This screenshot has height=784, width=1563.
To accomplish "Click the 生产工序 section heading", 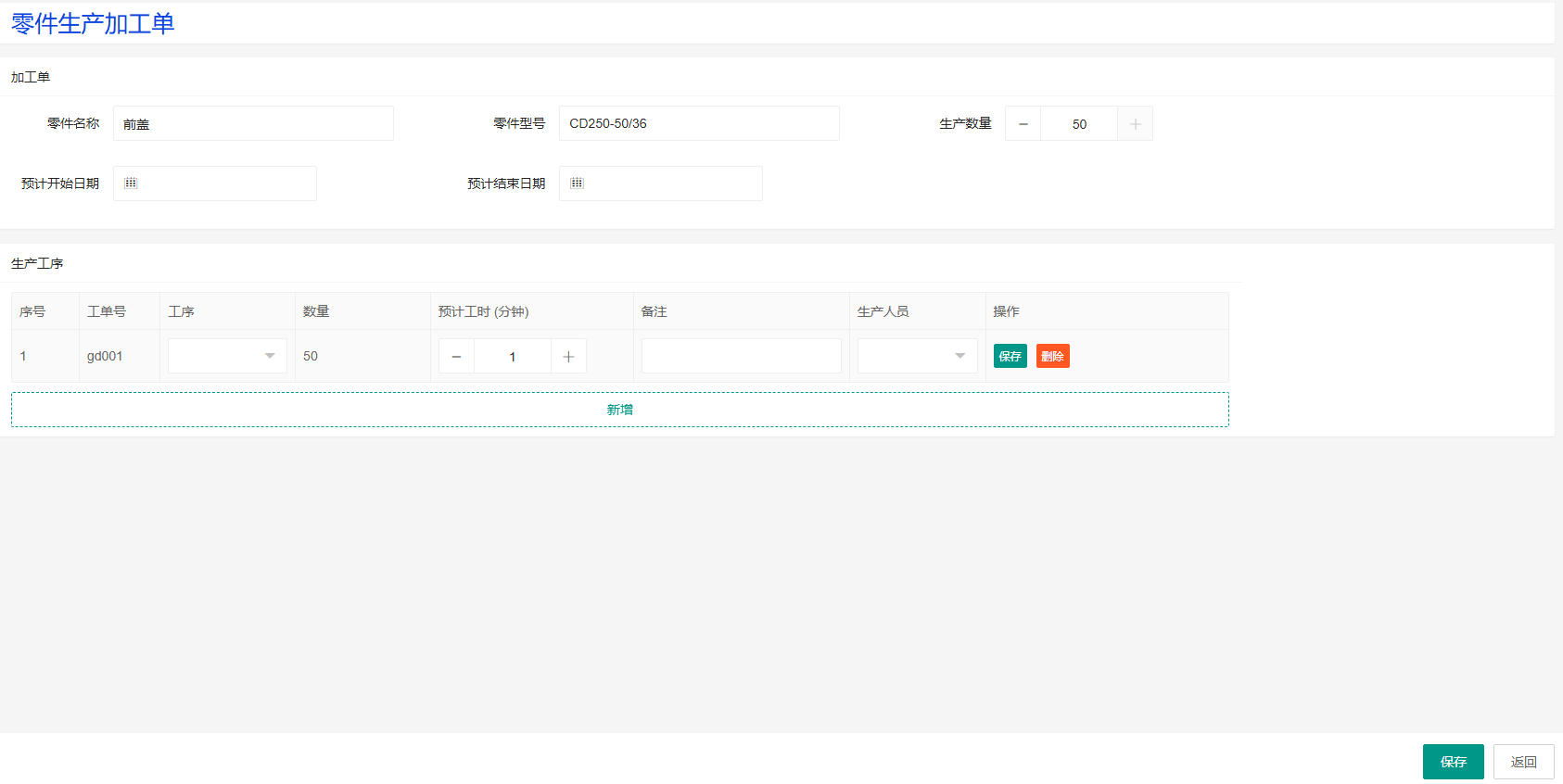I will tap(37, 263).
